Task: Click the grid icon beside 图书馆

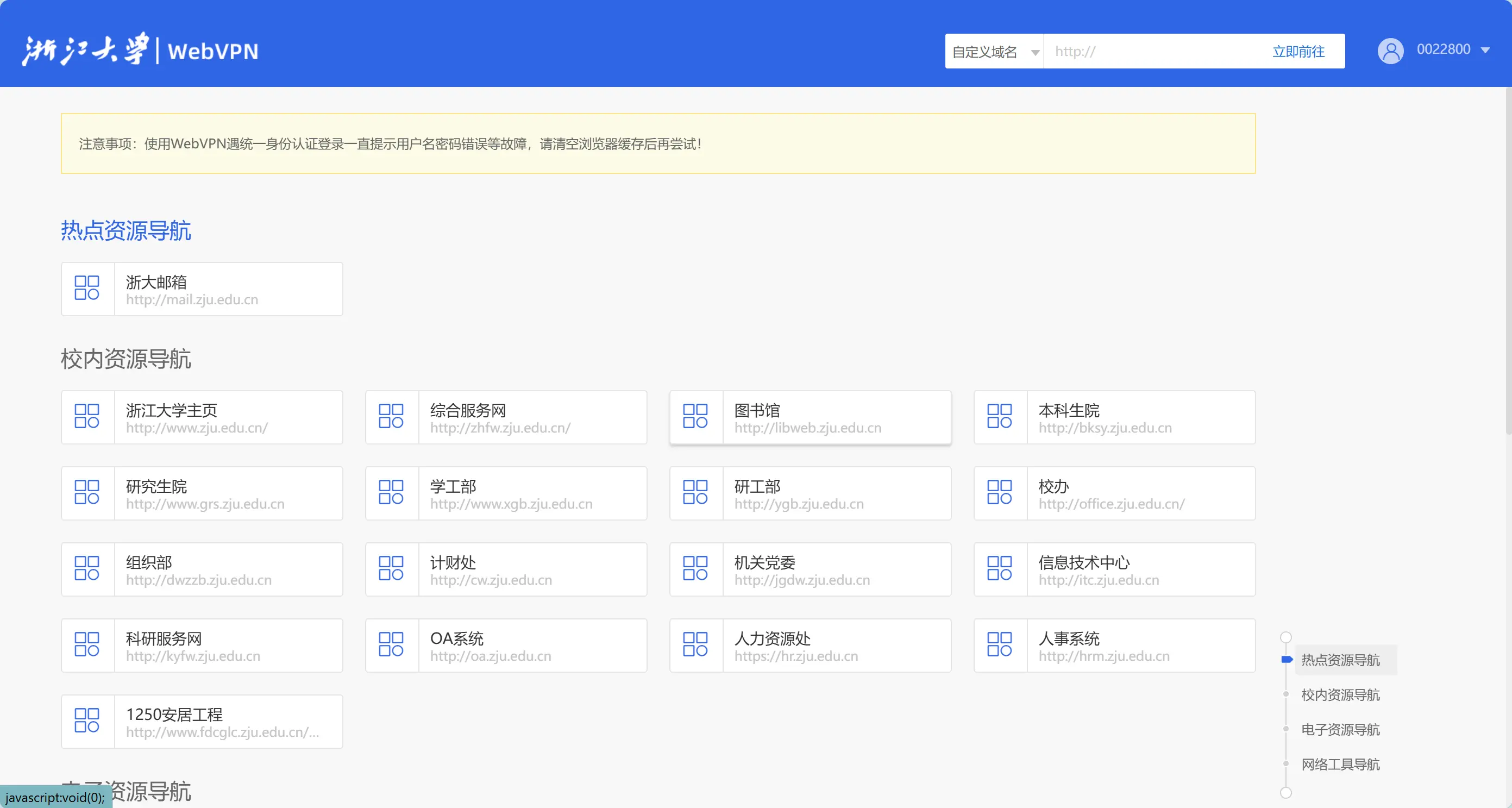Action: tap(695, 416)
